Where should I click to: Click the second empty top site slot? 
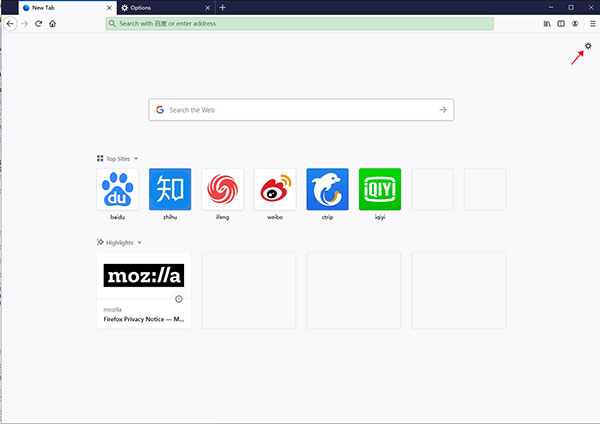(485, 189)
